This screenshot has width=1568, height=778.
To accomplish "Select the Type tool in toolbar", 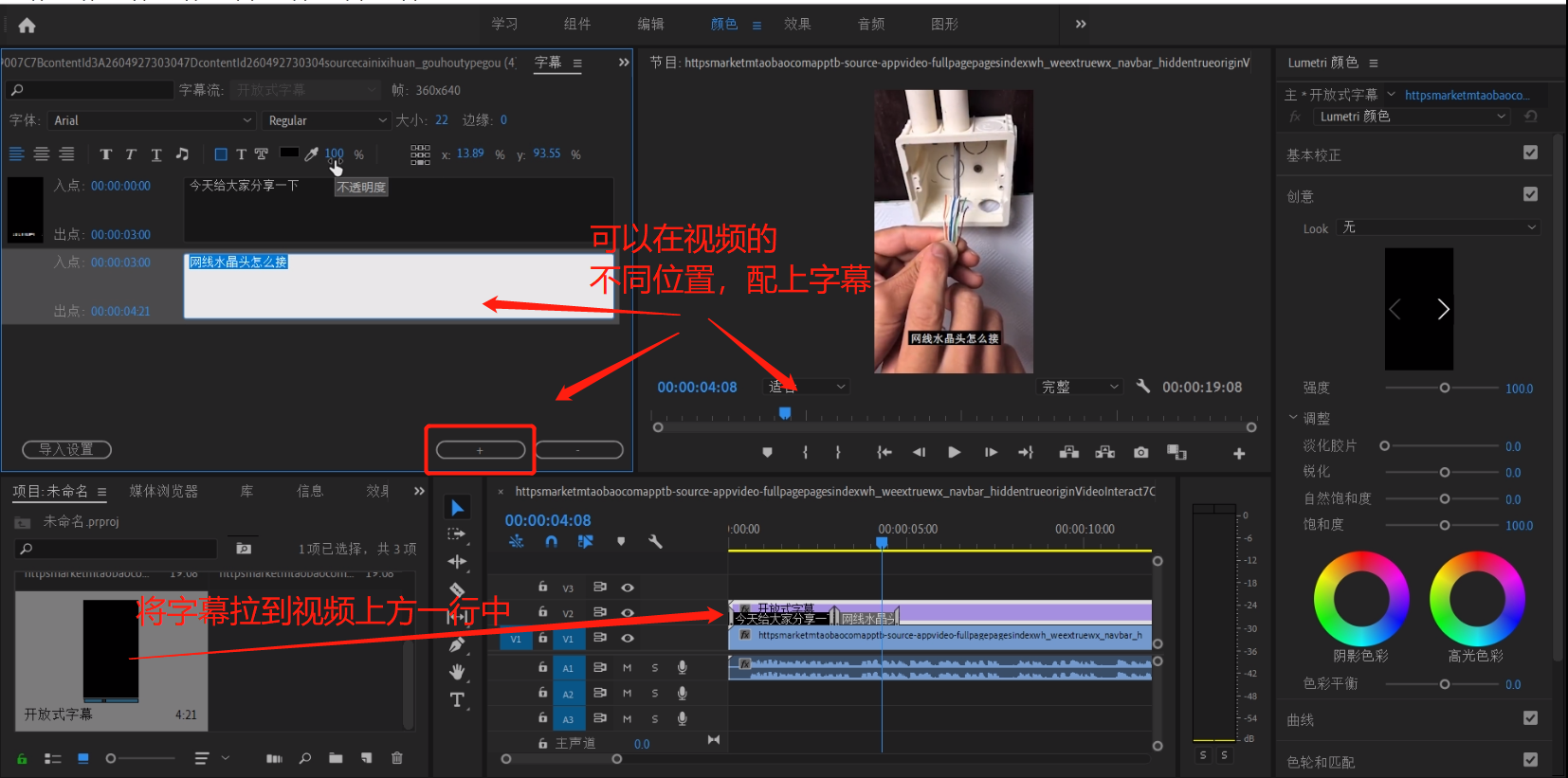I will pyautogui.click(x=458, y=700).
